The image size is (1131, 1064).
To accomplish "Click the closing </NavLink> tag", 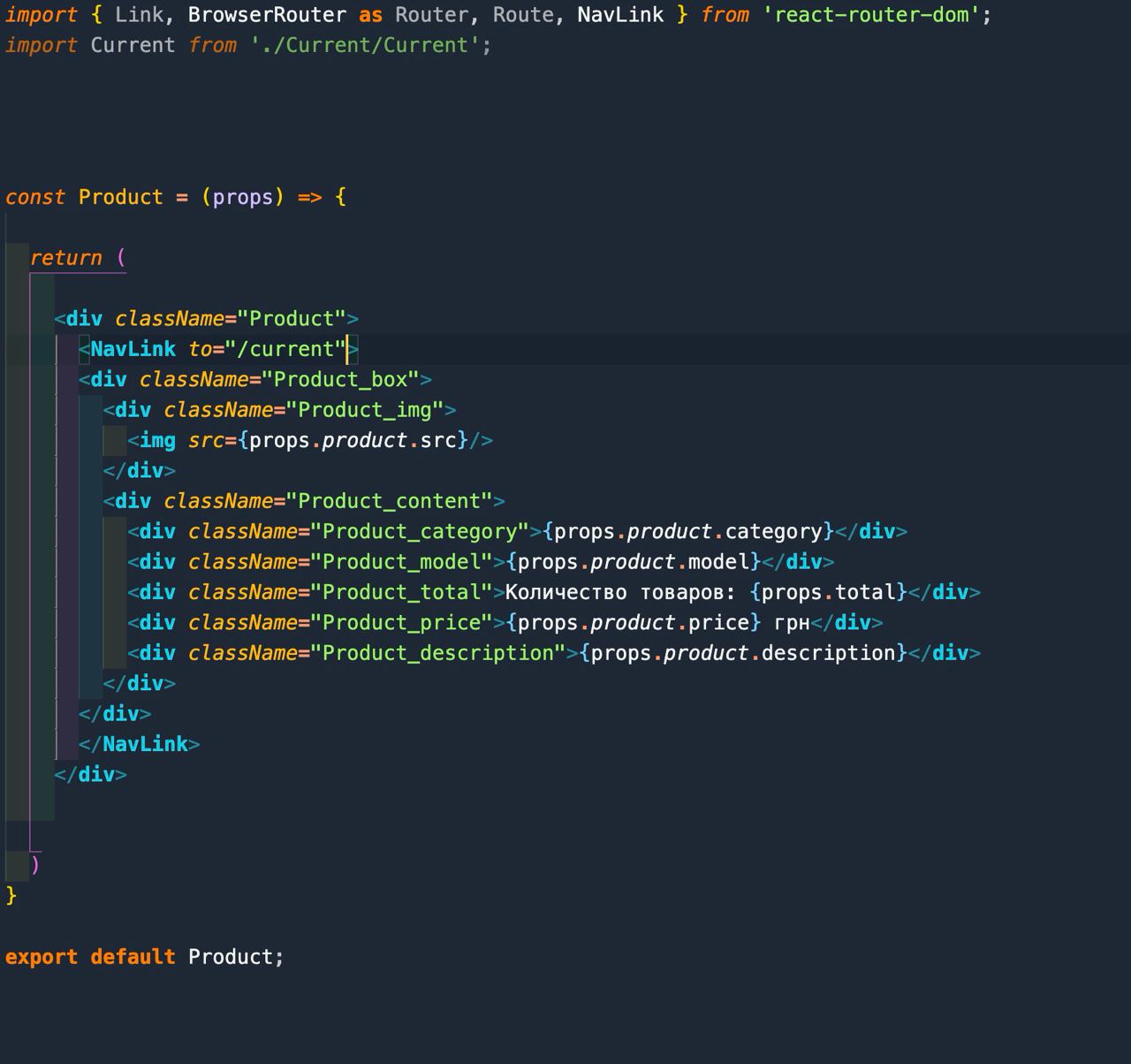I will 140,744.
